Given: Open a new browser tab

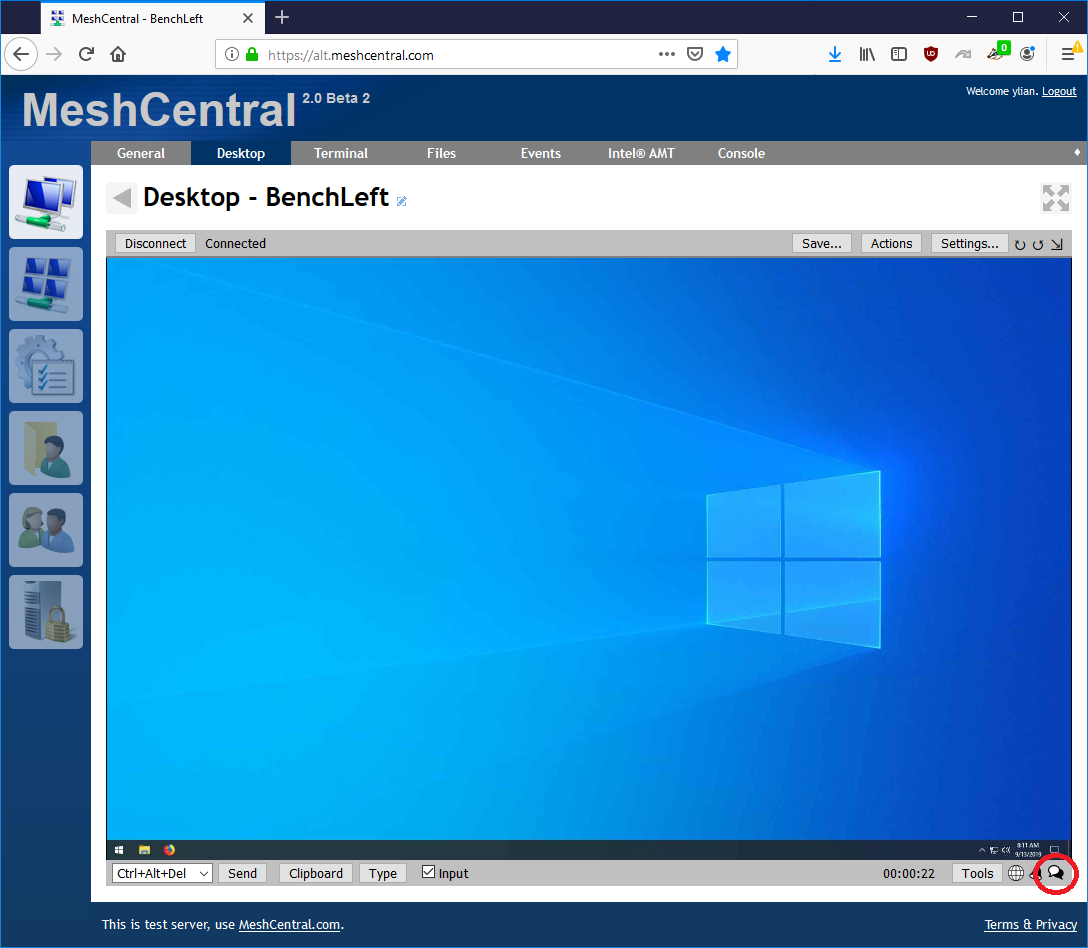Looking at the screenshot, I should (282, 17).
